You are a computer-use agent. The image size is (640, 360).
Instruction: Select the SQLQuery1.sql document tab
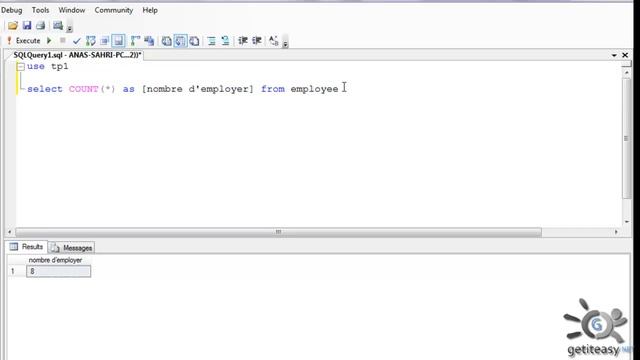77,55
